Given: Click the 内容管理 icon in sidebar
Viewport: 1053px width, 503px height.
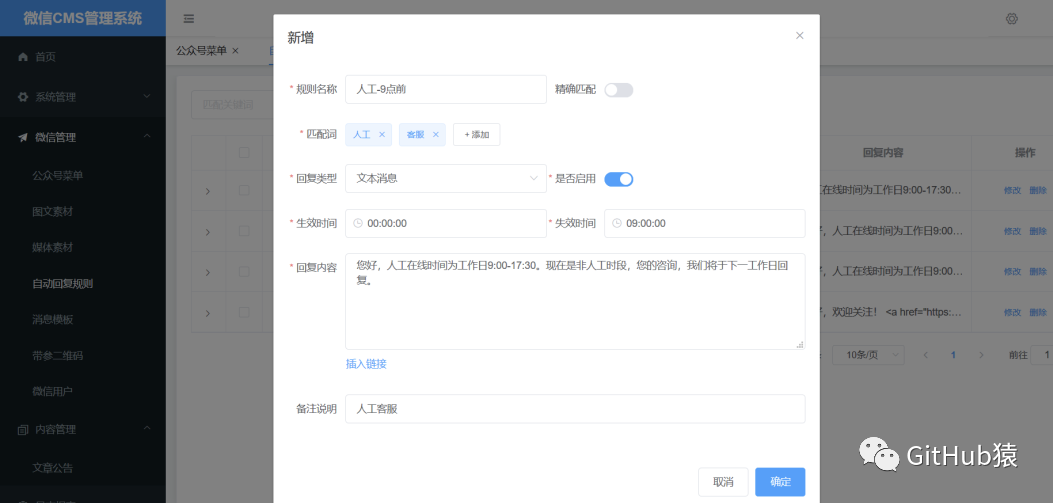Looking at the screenshot, I should [23, 430].
